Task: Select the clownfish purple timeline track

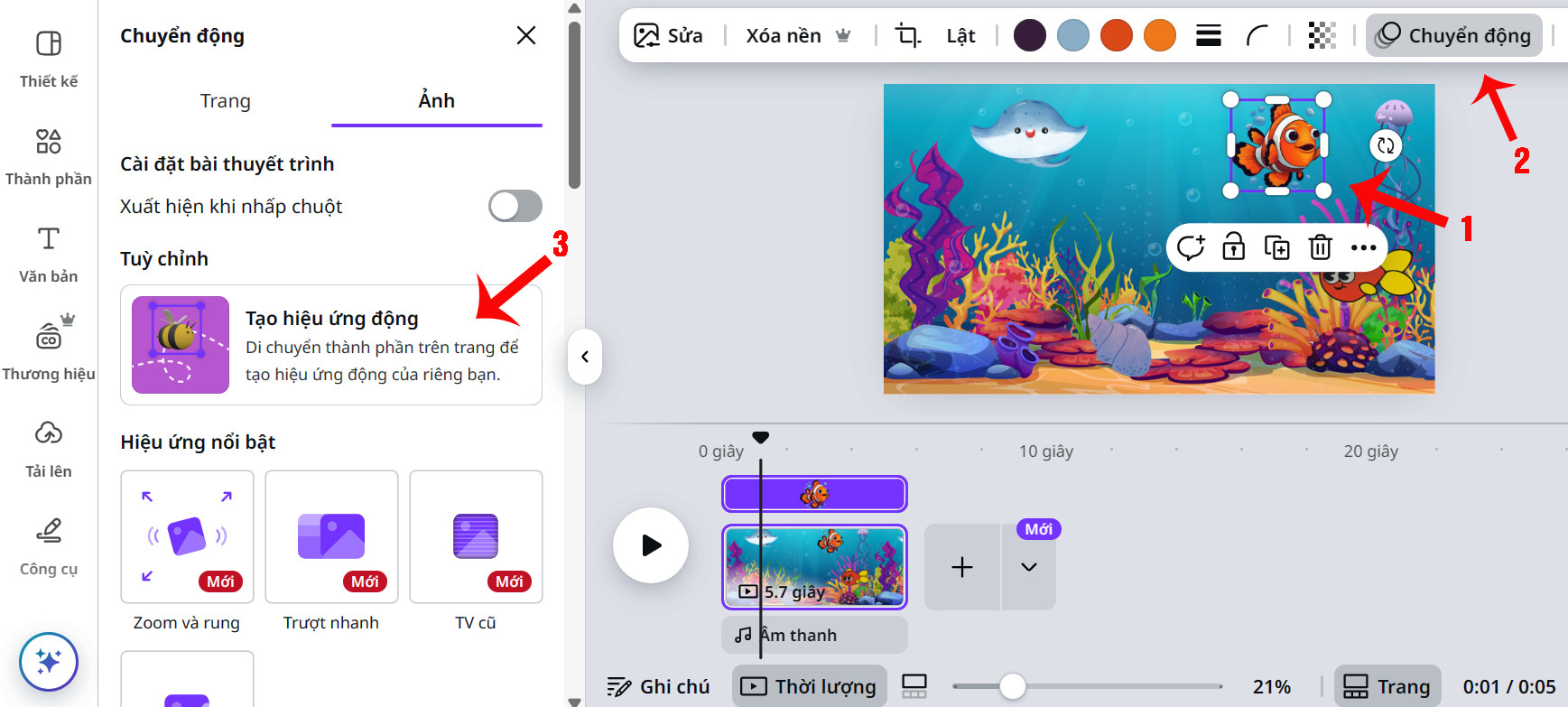Action: (x=814, y=494)
